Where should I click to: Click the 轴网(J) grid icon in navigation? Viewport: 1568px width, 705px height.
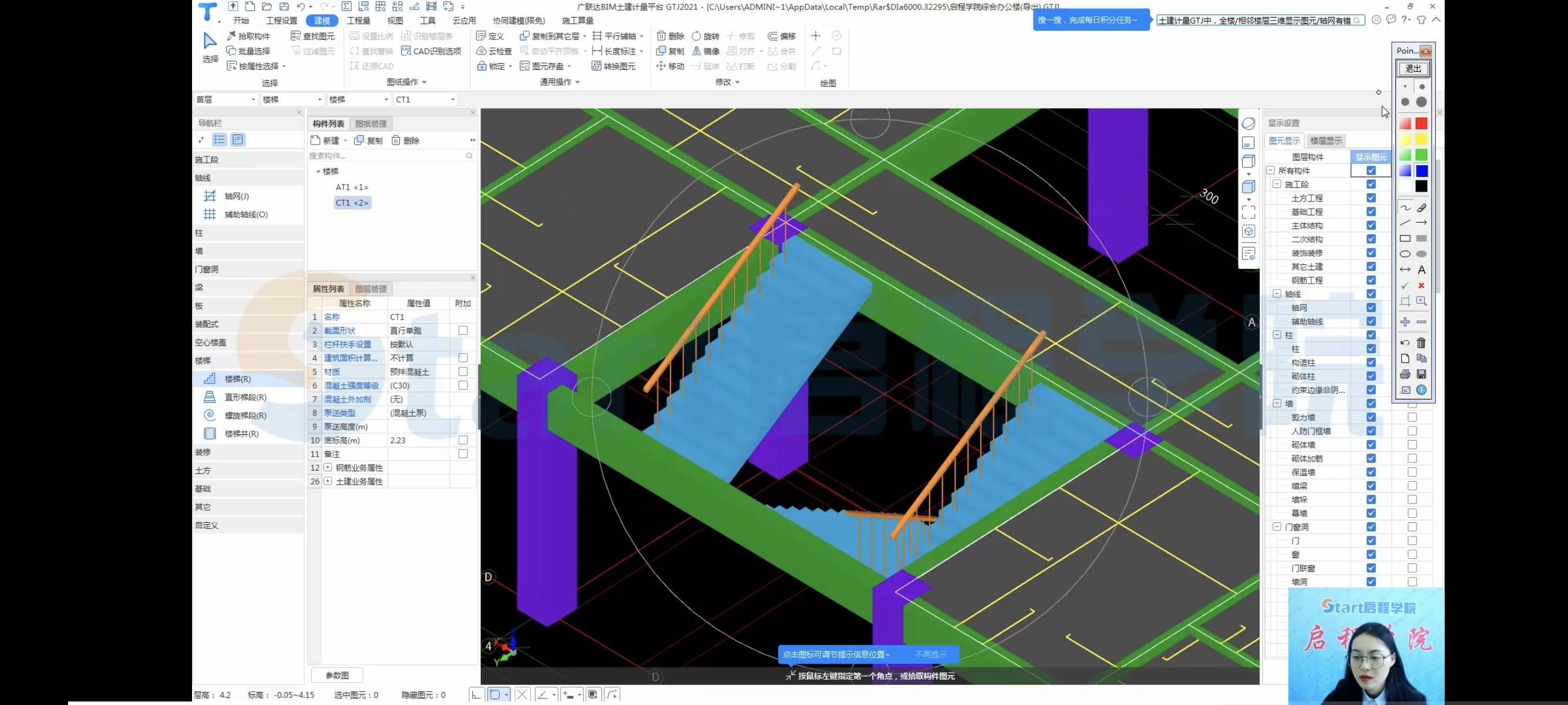pos(210,196)
